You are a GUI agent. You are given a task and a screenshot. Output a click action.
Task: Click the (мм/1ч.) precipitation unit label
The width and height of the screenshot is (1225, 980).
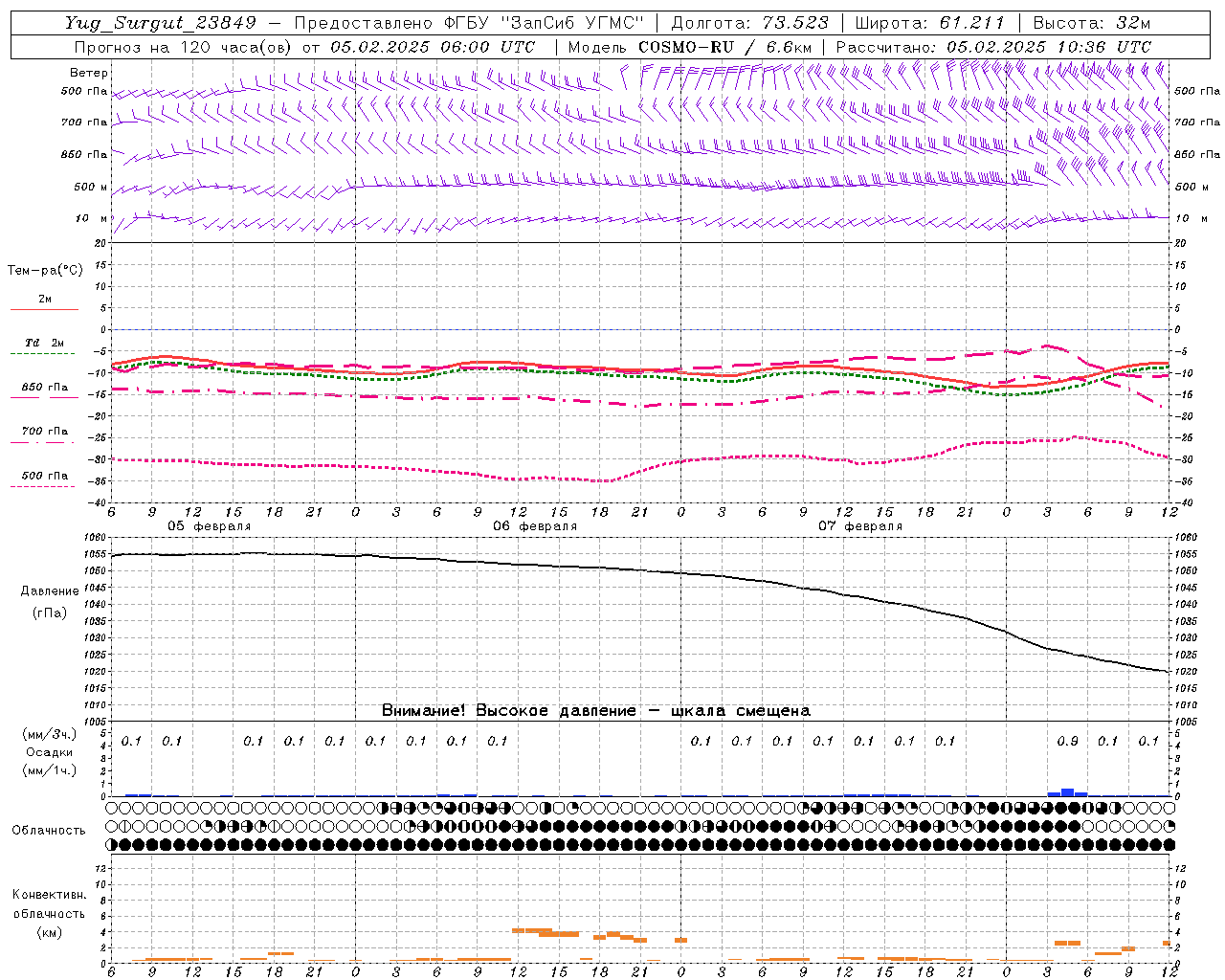(49, 770)
